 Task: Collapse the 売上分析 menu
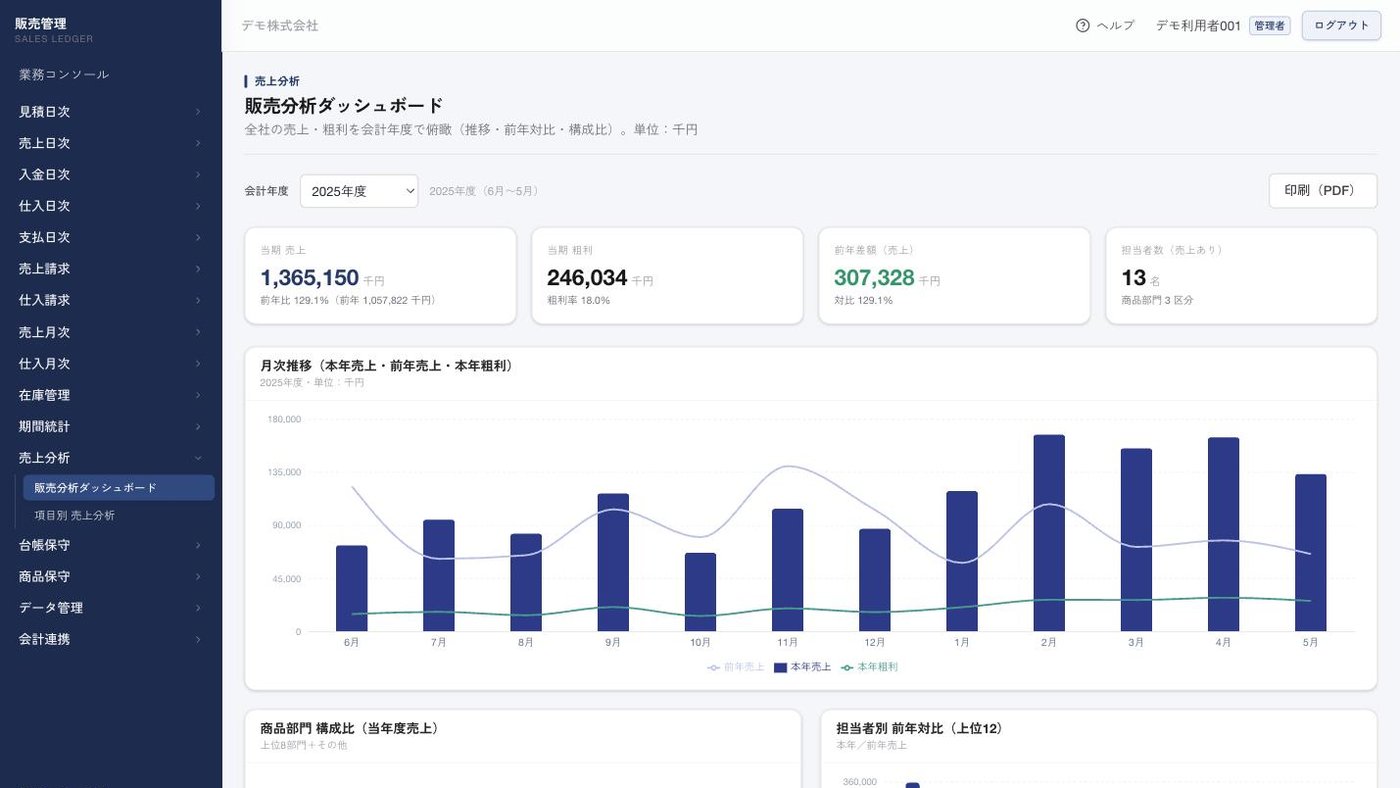point(110,458)
